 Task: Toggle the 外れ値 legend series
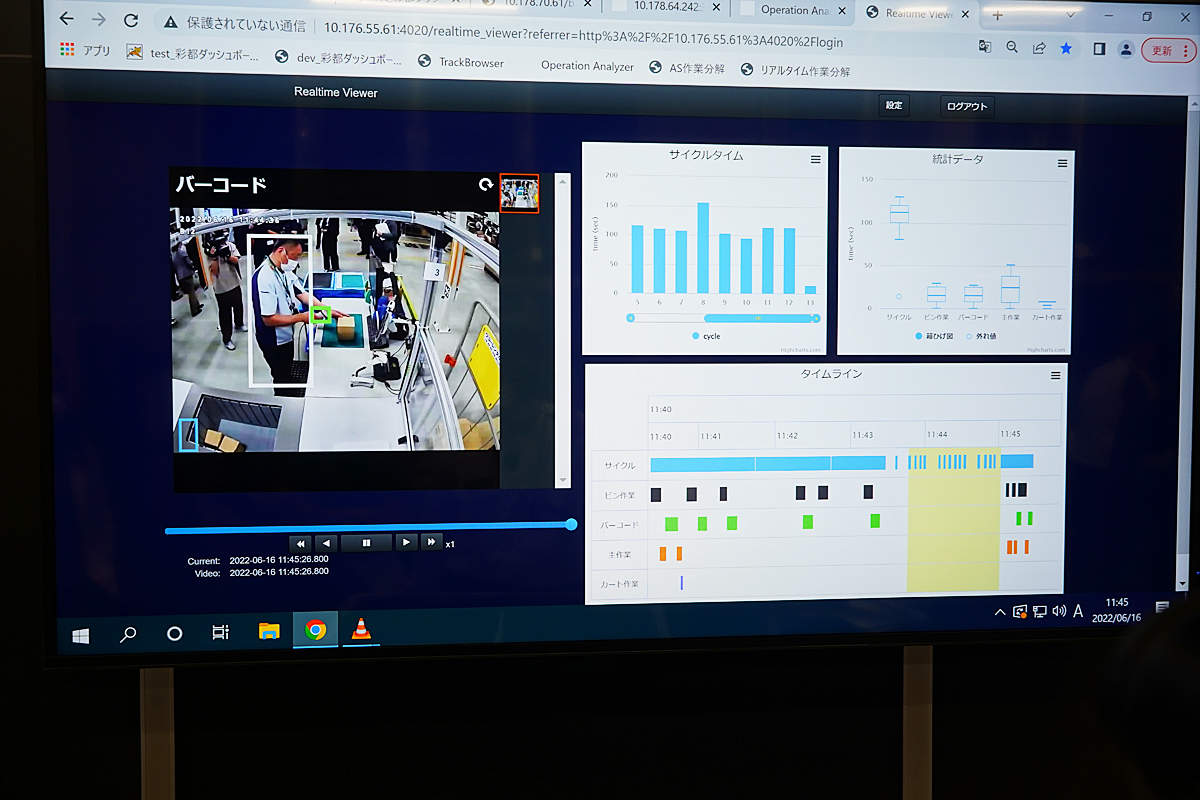point(981,336)
